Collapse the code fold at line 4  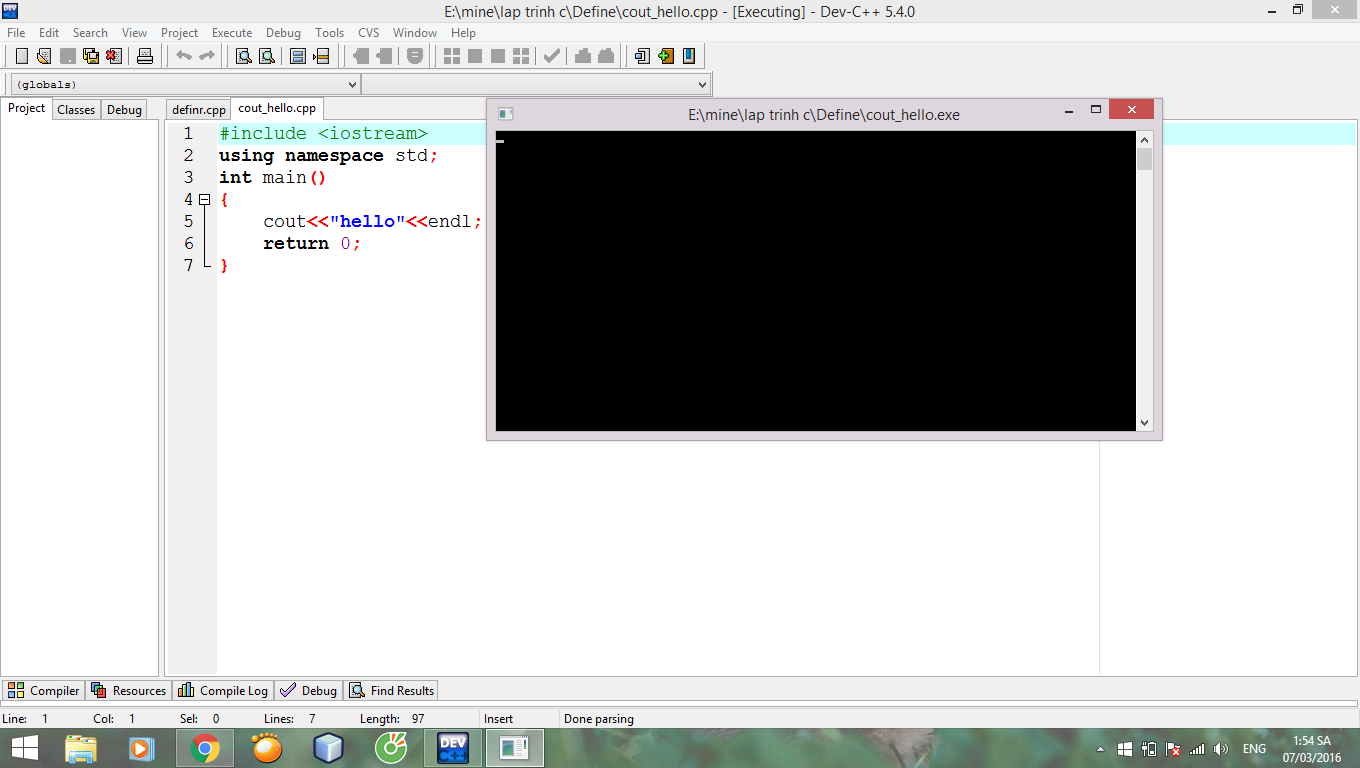pyautogui.click(x=205, y=200)
